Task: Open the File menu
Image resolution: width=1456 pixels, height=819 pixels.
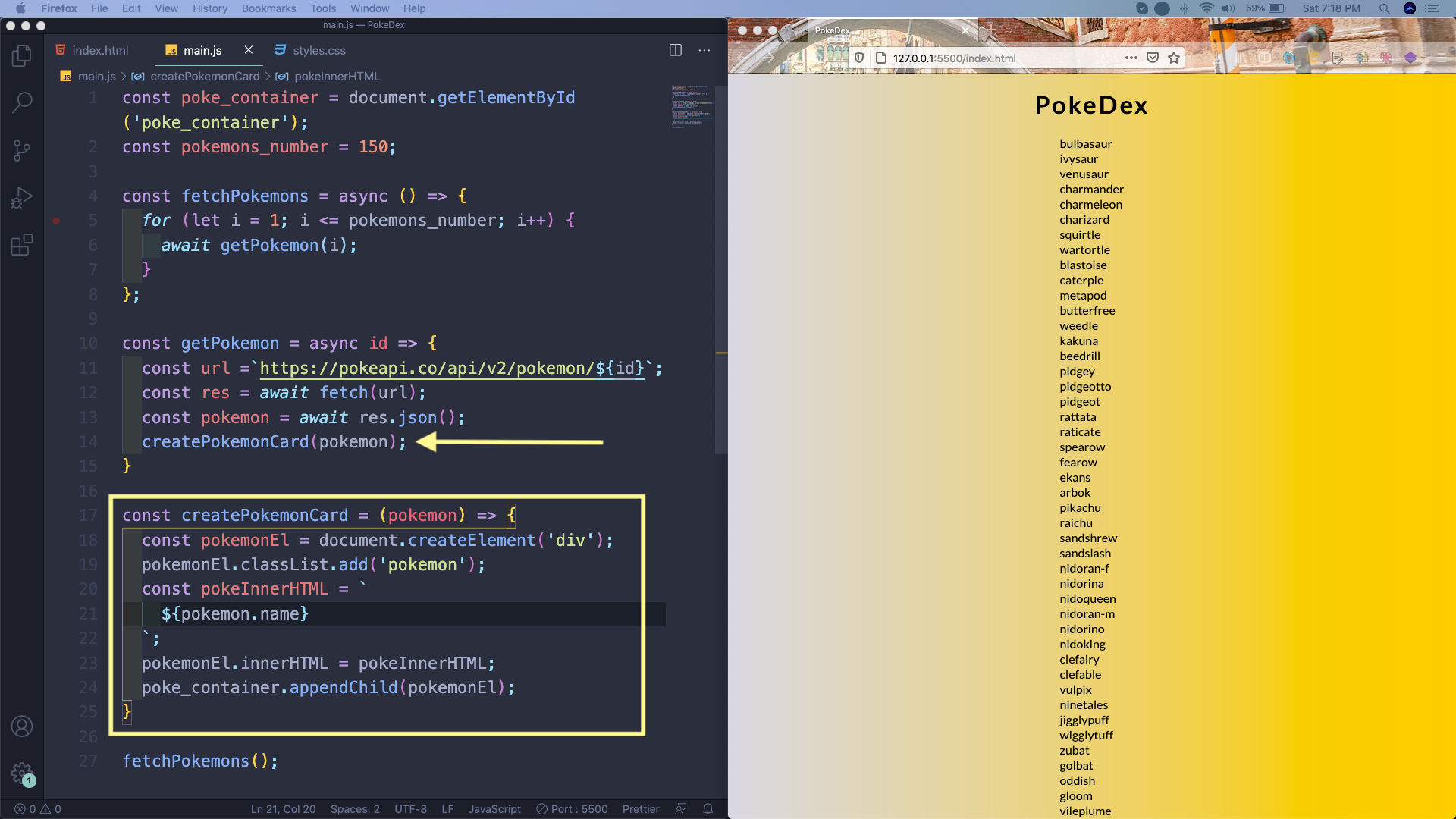Action: coord(99,8)
